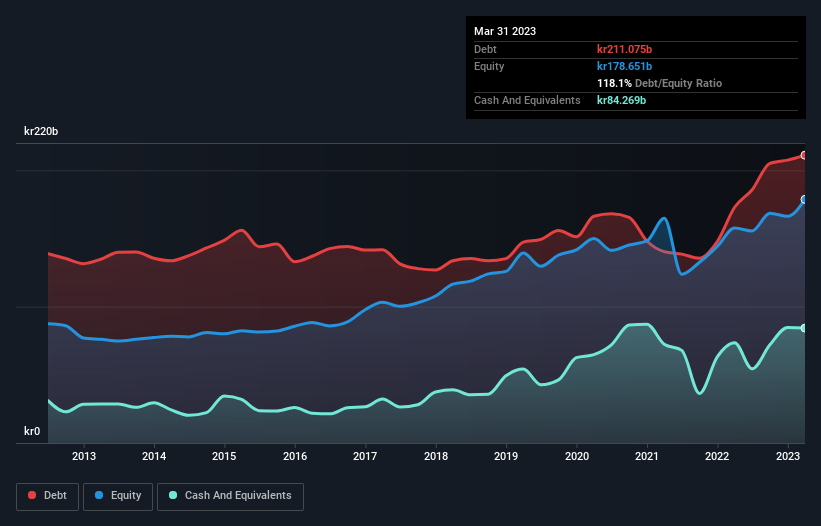Click tooltip's Cash And Equivalents row label

tap(527, 100)
